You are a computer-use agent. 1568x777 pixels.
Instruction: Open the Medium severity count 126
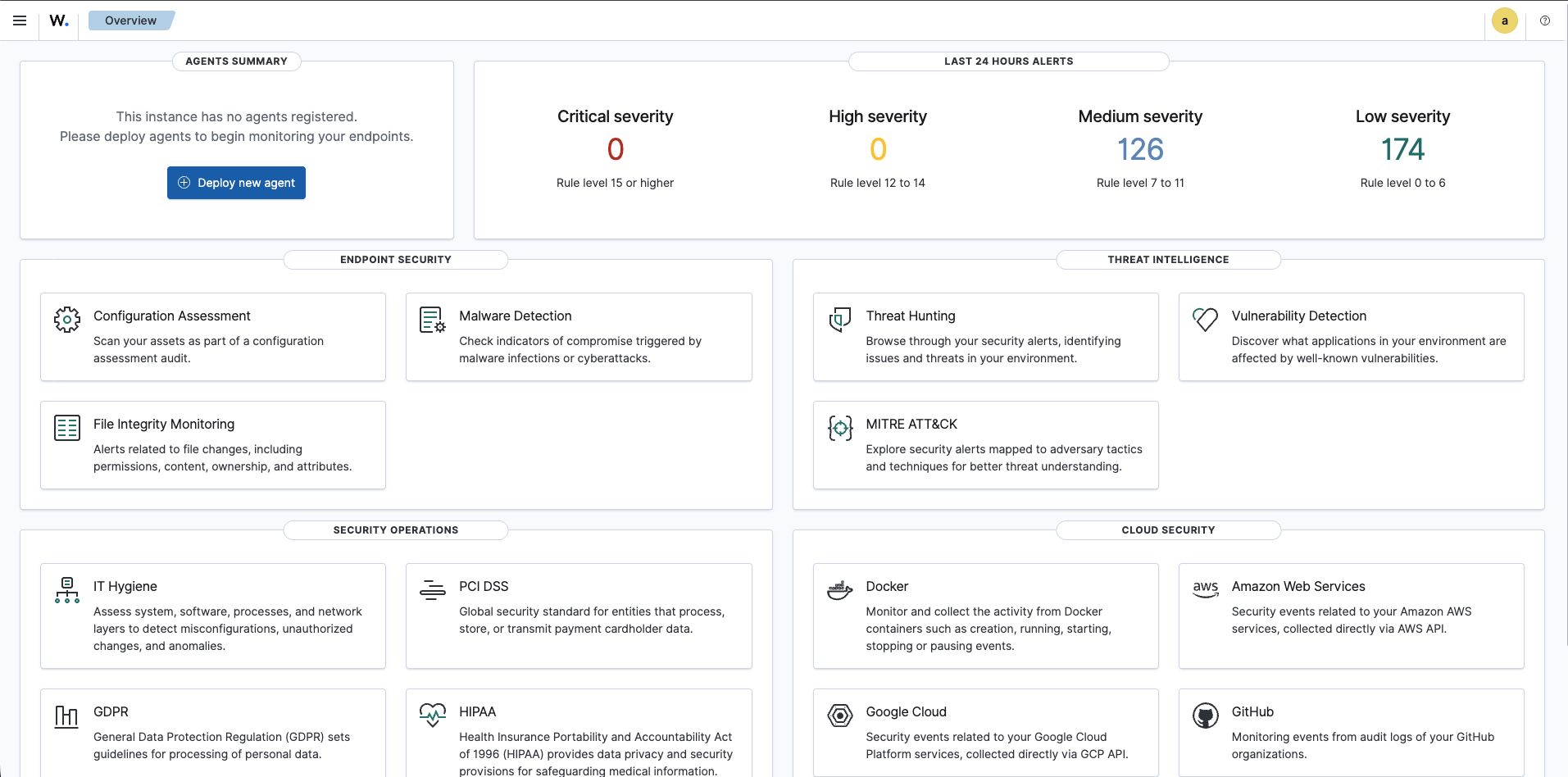pyautogui.click(x=1140, y=149)
